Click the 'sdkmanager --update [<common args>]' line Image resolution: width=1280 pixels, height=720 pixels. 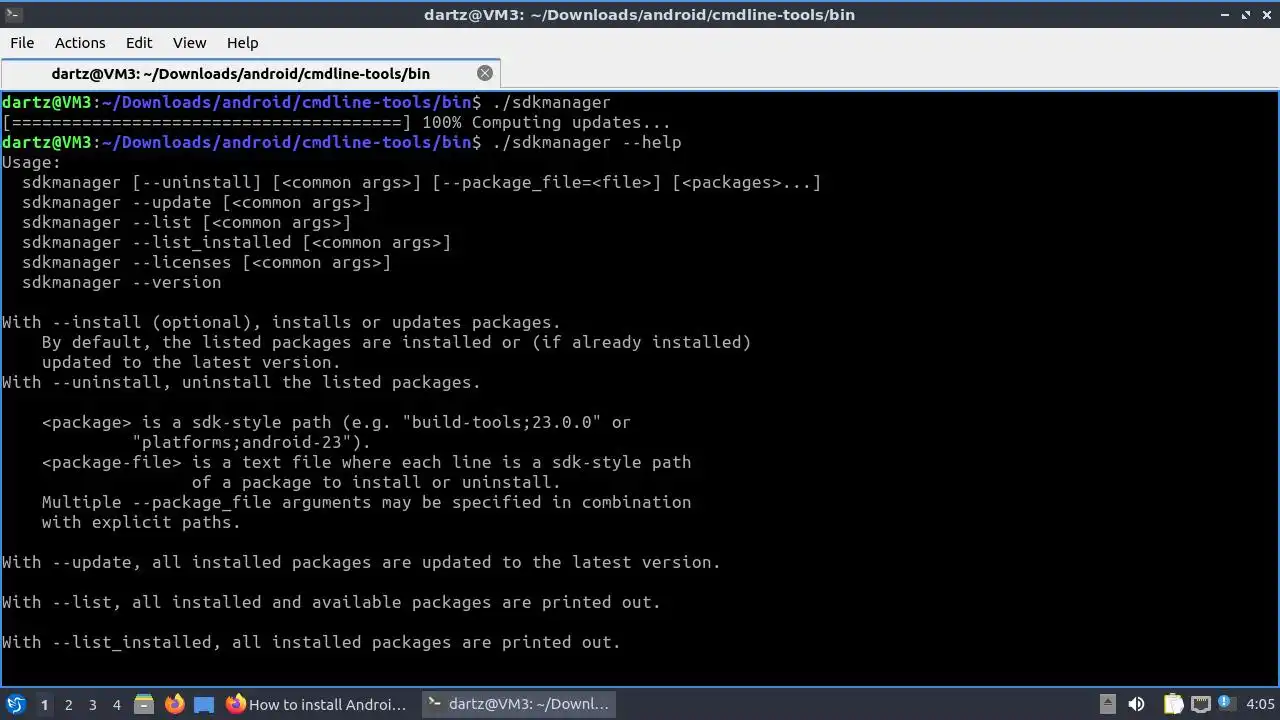(196, 202)
